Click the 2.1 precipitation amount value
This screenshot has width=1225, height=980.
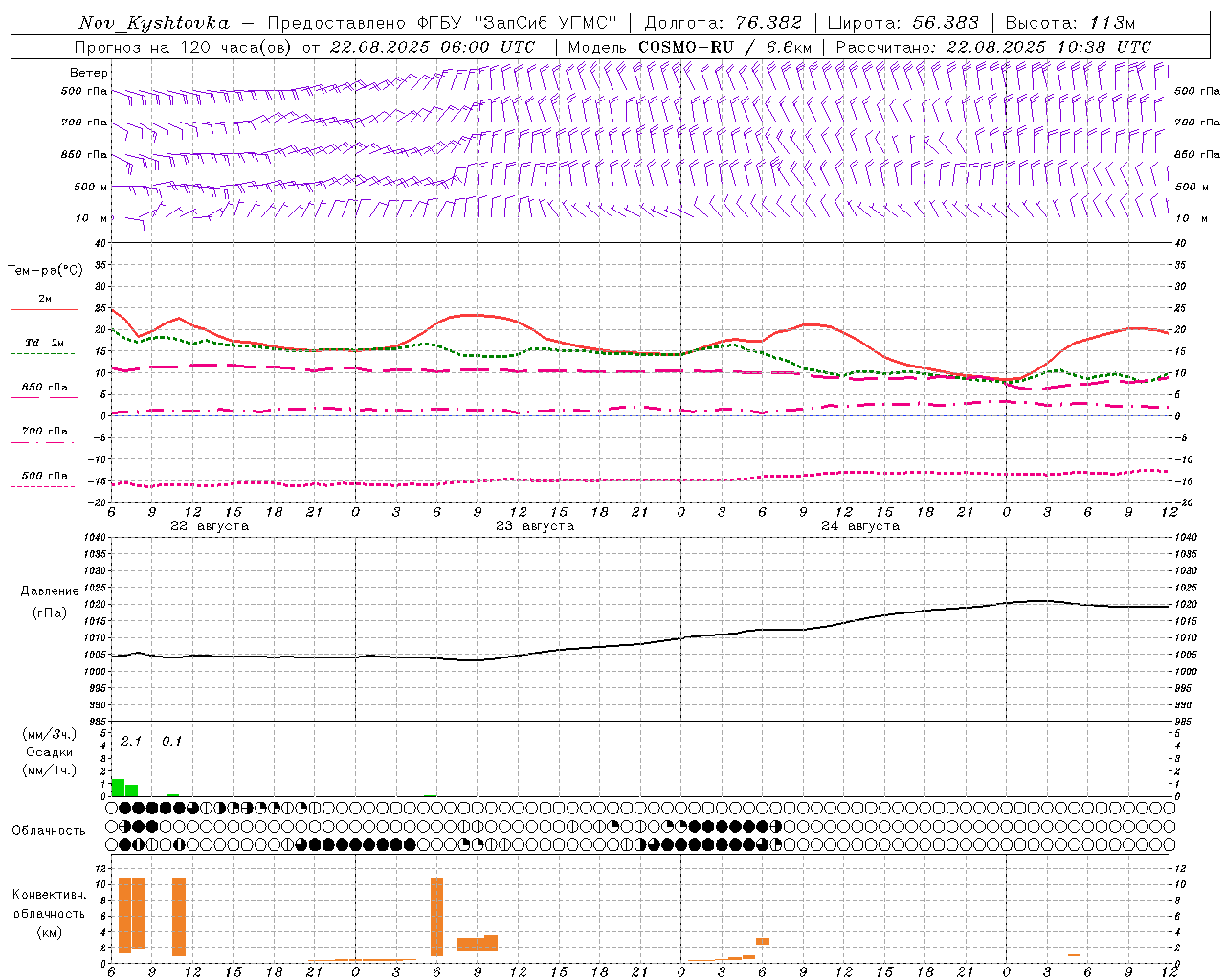tap(131, 741)
